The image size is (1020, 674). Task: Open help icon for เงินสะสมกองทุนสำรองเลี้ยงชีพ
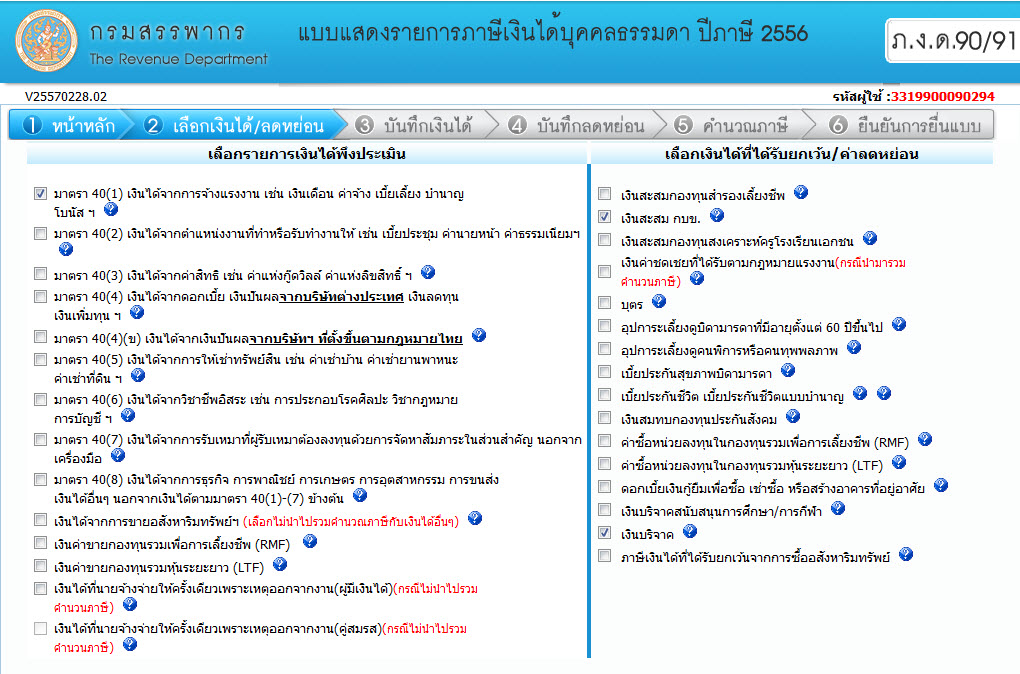pos(801,192)
